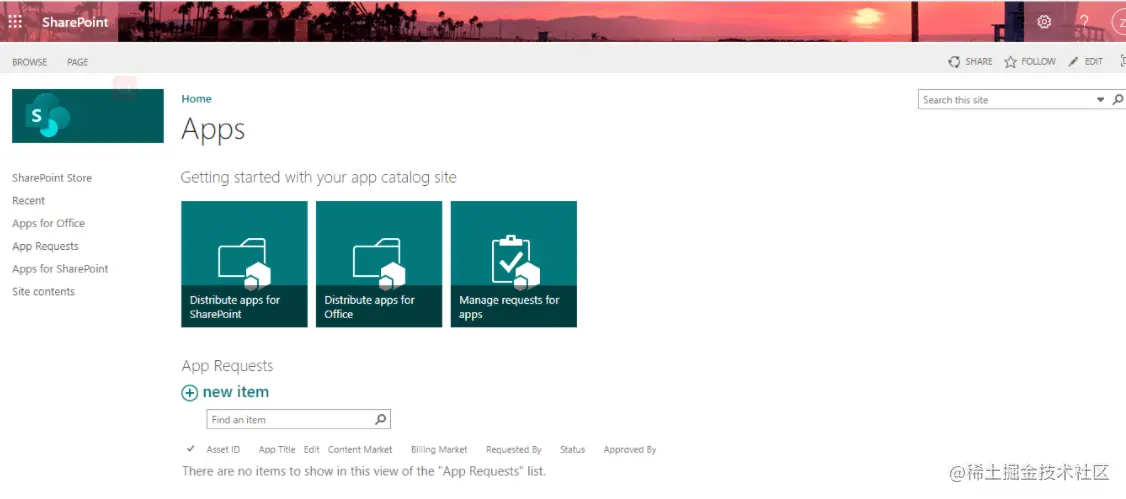Switch to the PAGE ribbon tab
This screenshot has width=1126, height=499.
tap(78, 62)
